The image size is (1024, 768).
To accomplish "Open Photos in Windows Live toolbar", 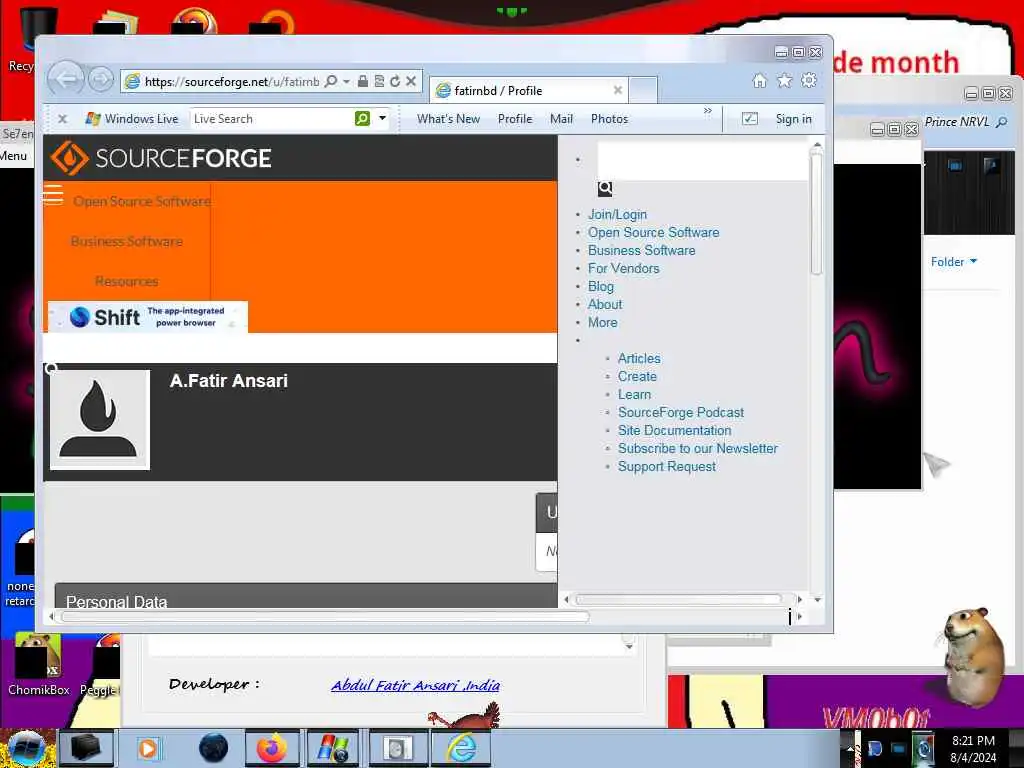I will pyautogui.click(x=609, y=119).
